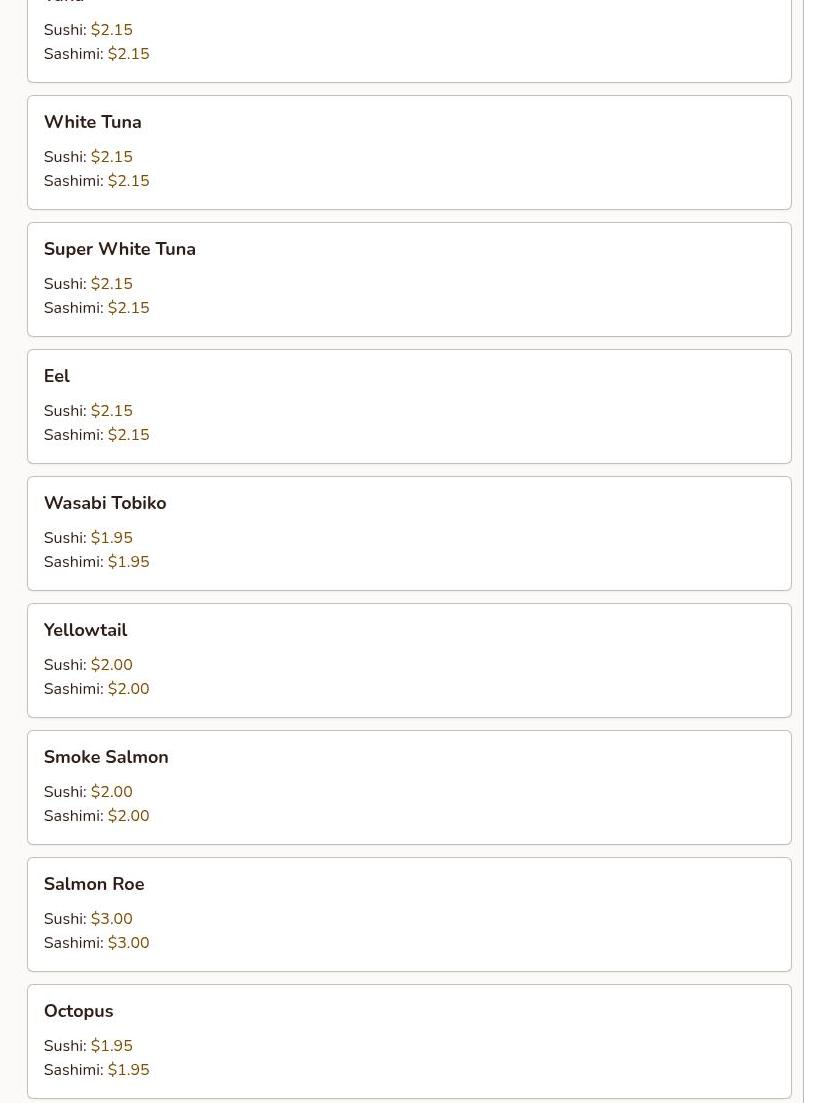Click Eel sashimi price $2.15
The height and width of the screenshot is (1103, 824).
129,435
